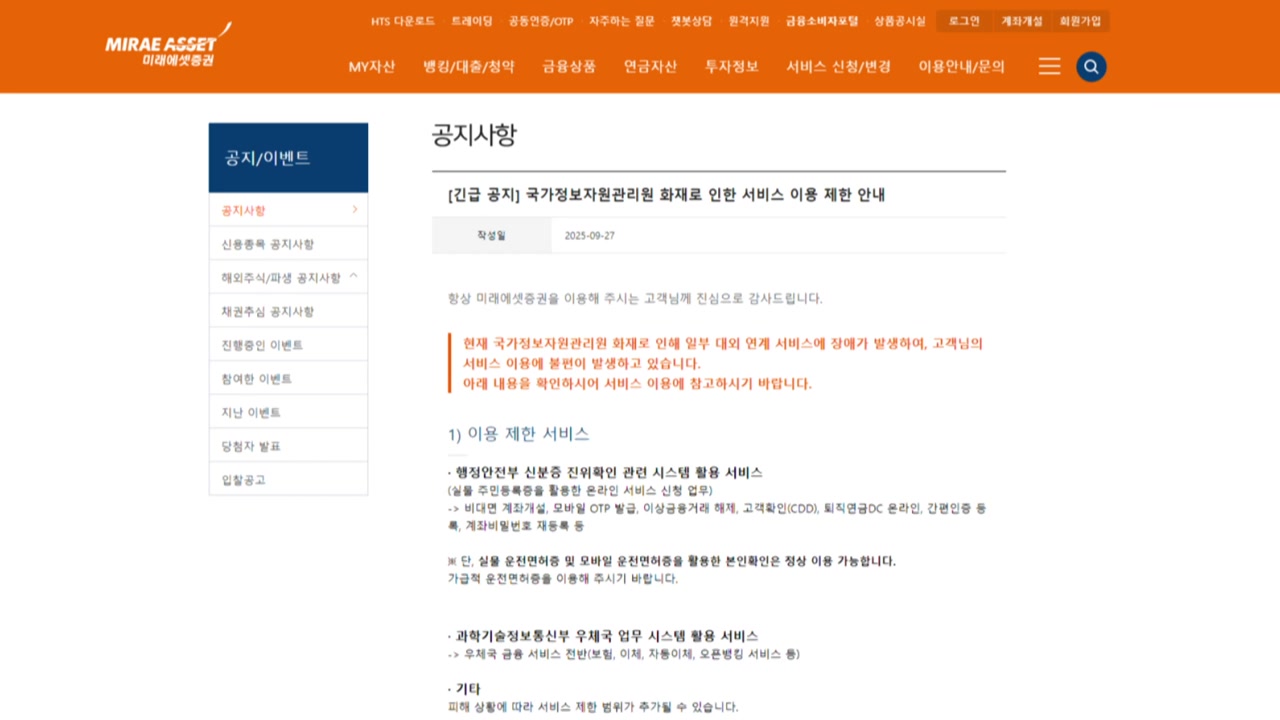Open the hamburger full menu icon
The height and width of the screenshot is (720, 1280).
1049,66
